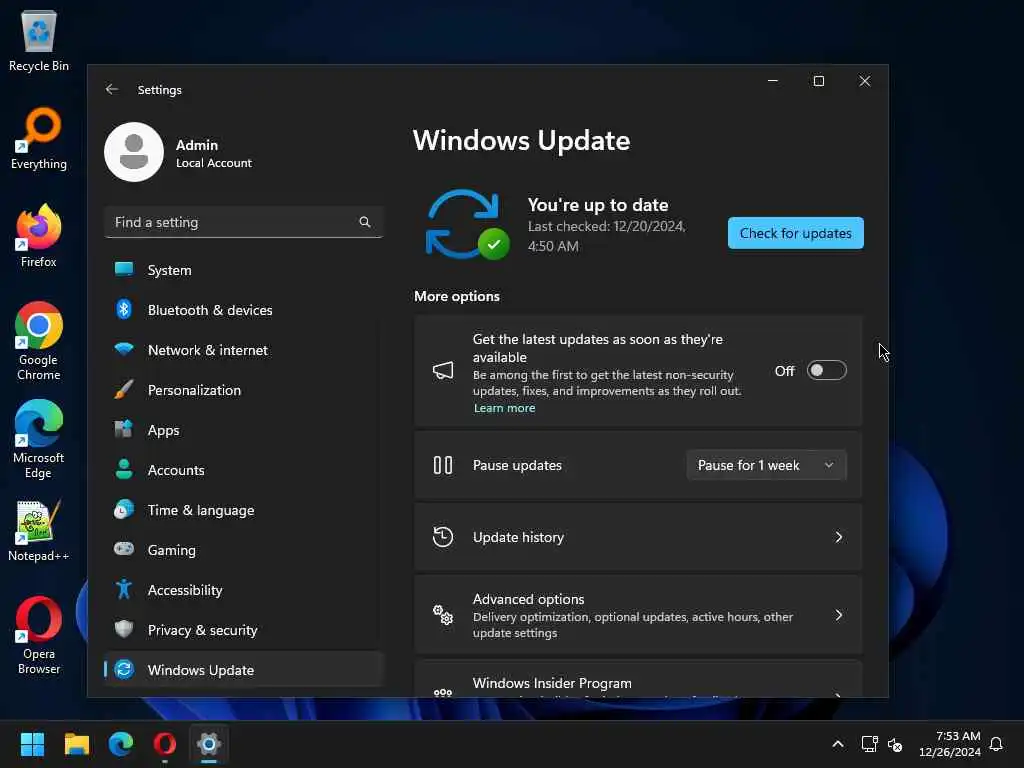The image size is (1024, 768).
Task: Open the Pause for 1 week dropdown
Action: coord(766,465)
